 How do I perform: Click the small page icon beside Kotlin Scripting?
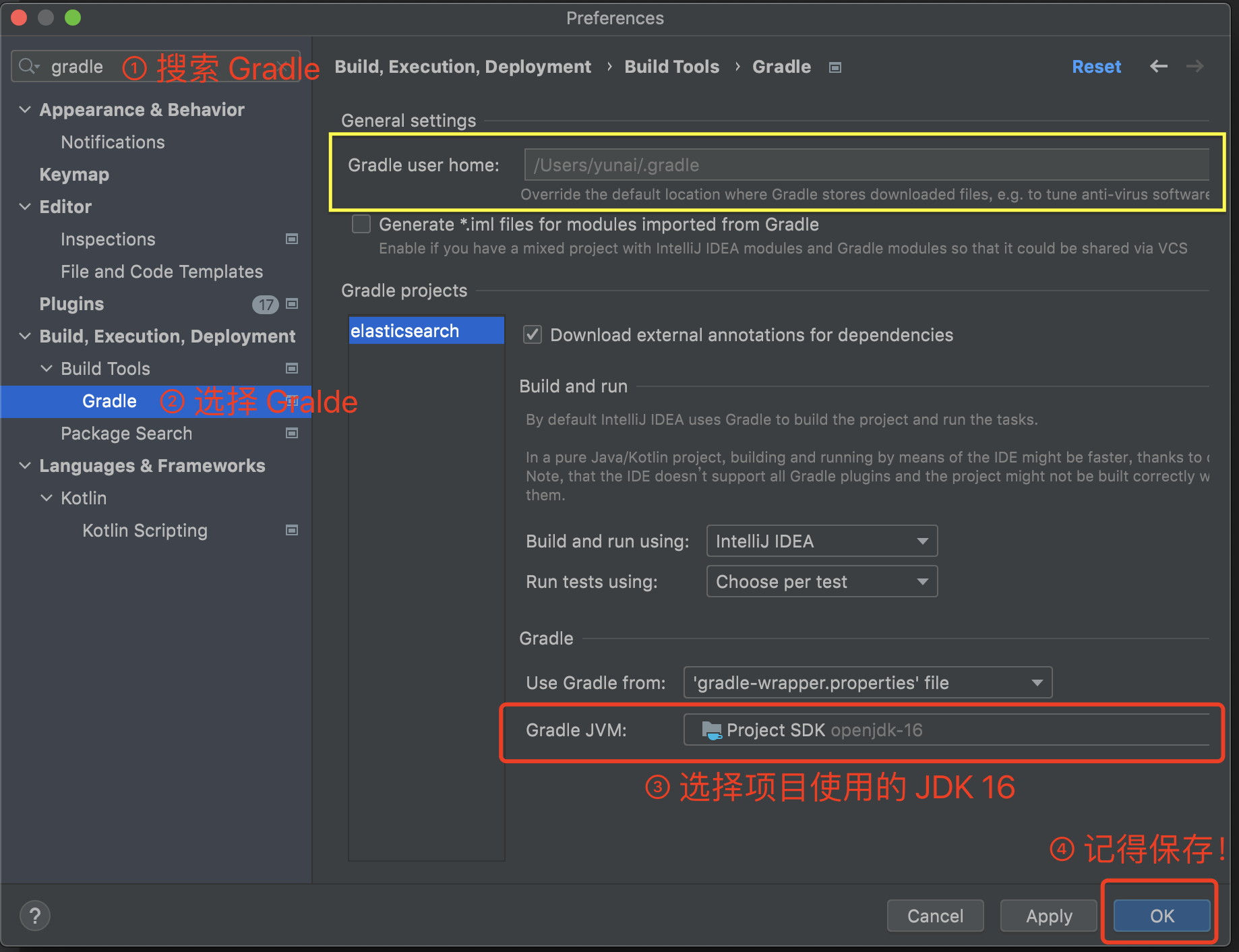click(292, 531)
